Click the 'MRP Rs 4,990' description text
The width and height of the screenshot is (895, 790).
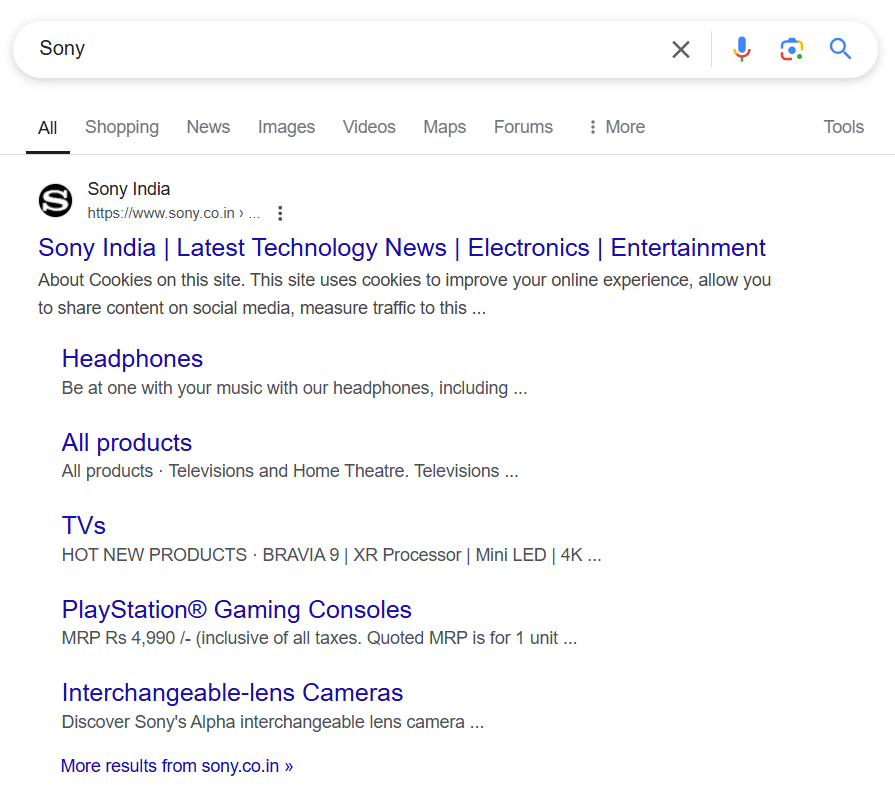(320, 638)
